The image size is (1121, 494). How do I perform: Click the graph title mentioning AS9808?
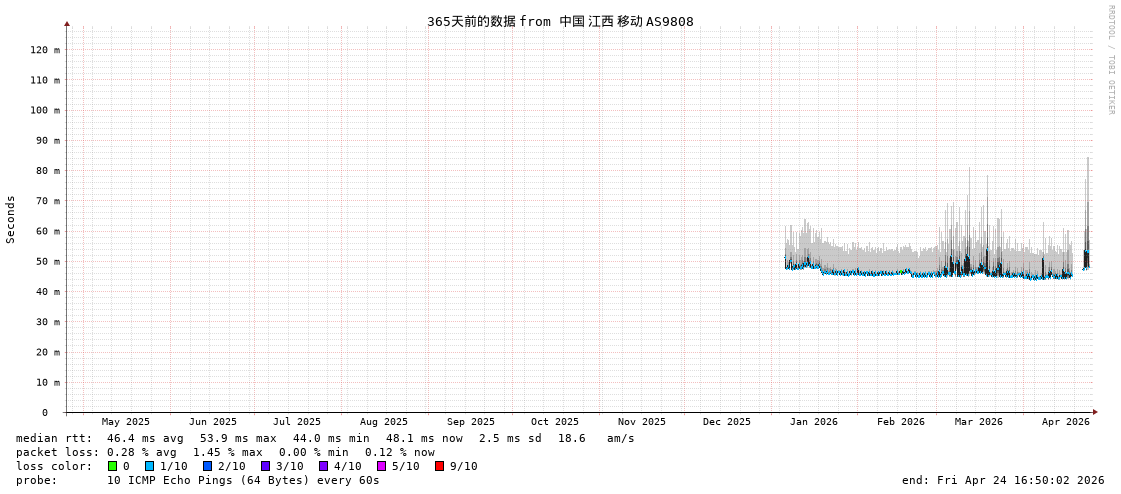coord(560,21)
